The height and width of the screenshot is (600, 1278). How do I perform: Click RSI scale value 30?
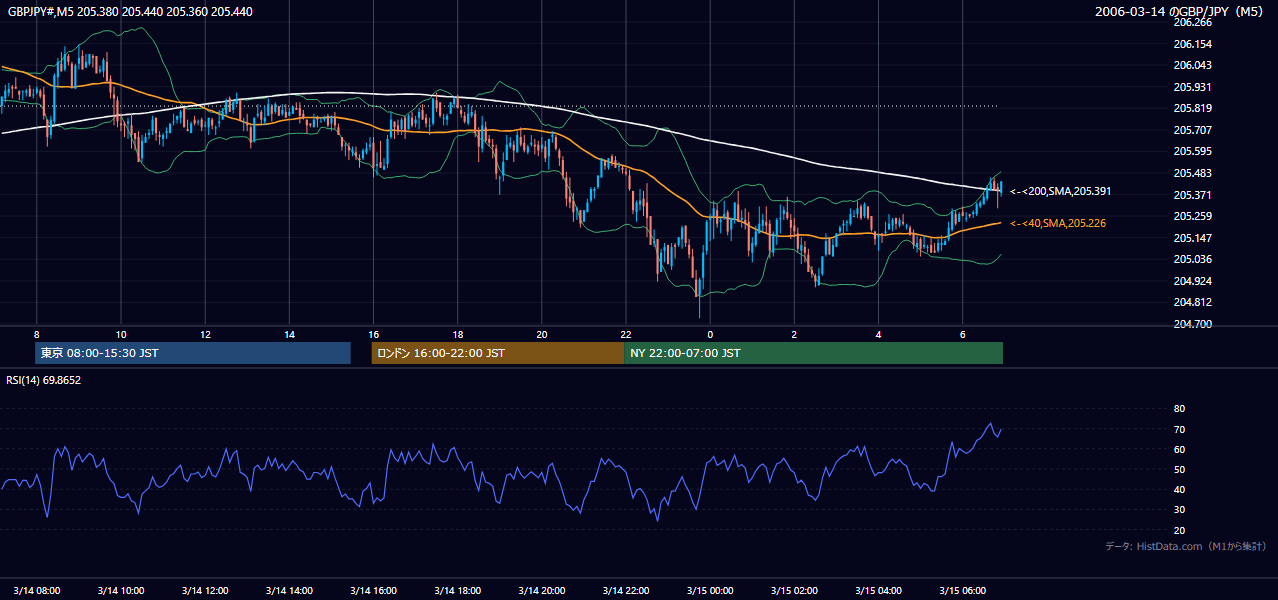pos(1179,510)
